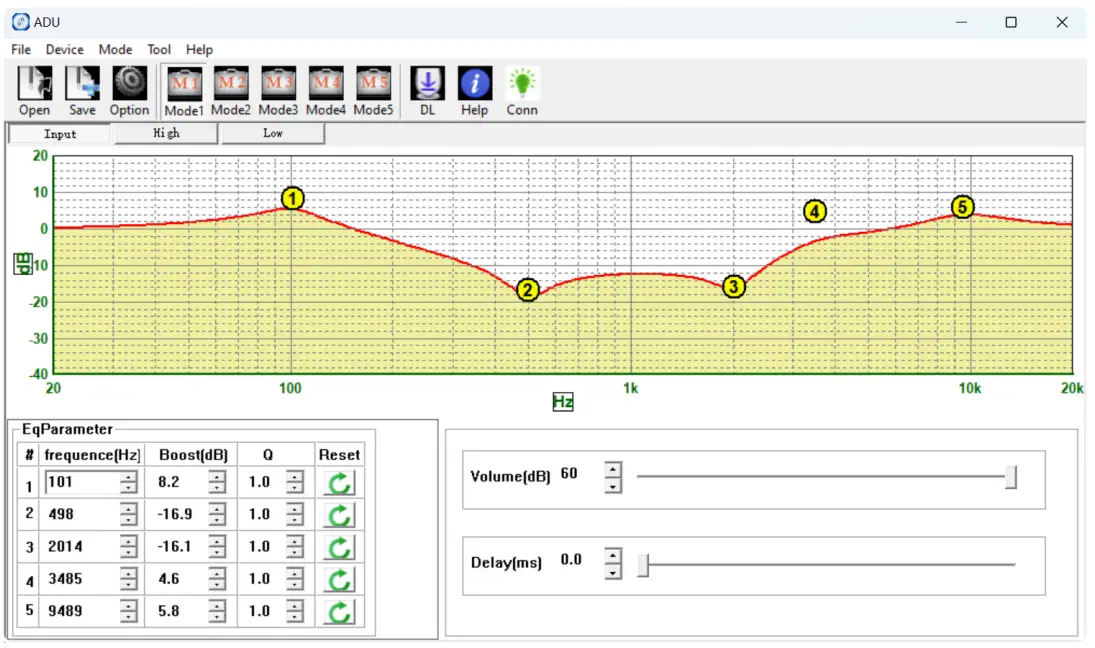Click the middle of the Volume slider track
The width and height of the screenshot is (1095, 648).
coord(825,476)
